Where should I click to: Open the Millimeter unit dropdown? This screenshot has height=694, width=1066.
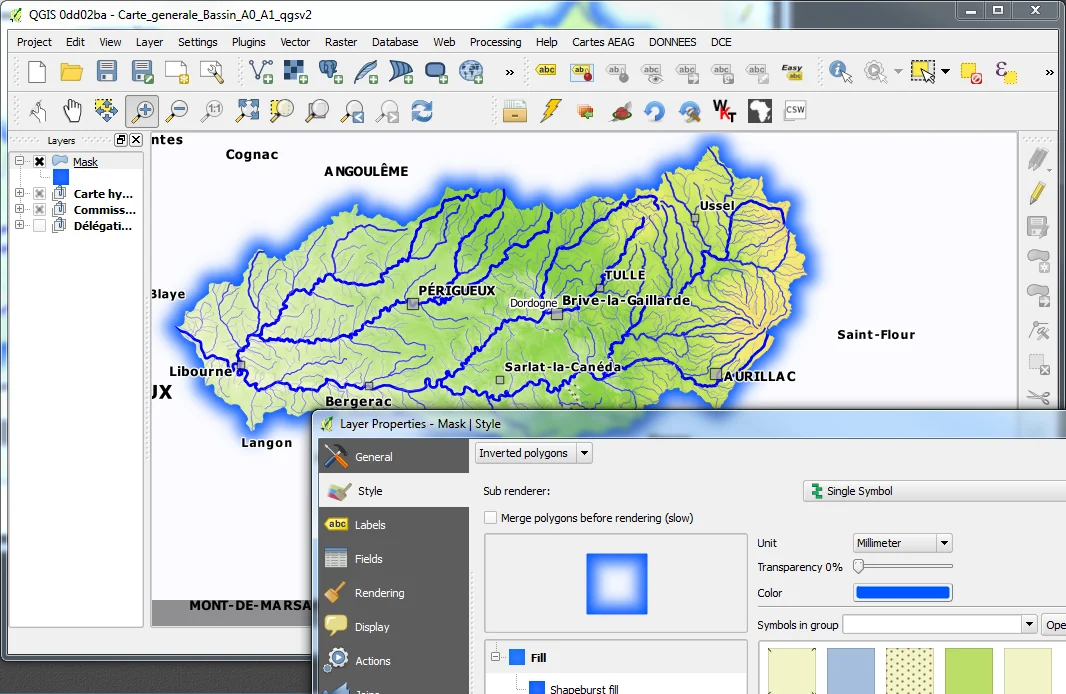click(902, 543)
